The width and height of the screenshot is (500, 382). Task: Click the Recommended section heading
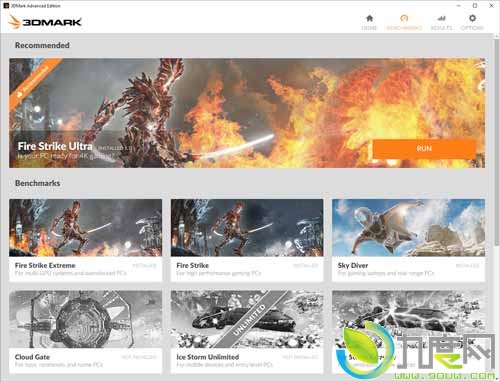click(x=42, y=45)
